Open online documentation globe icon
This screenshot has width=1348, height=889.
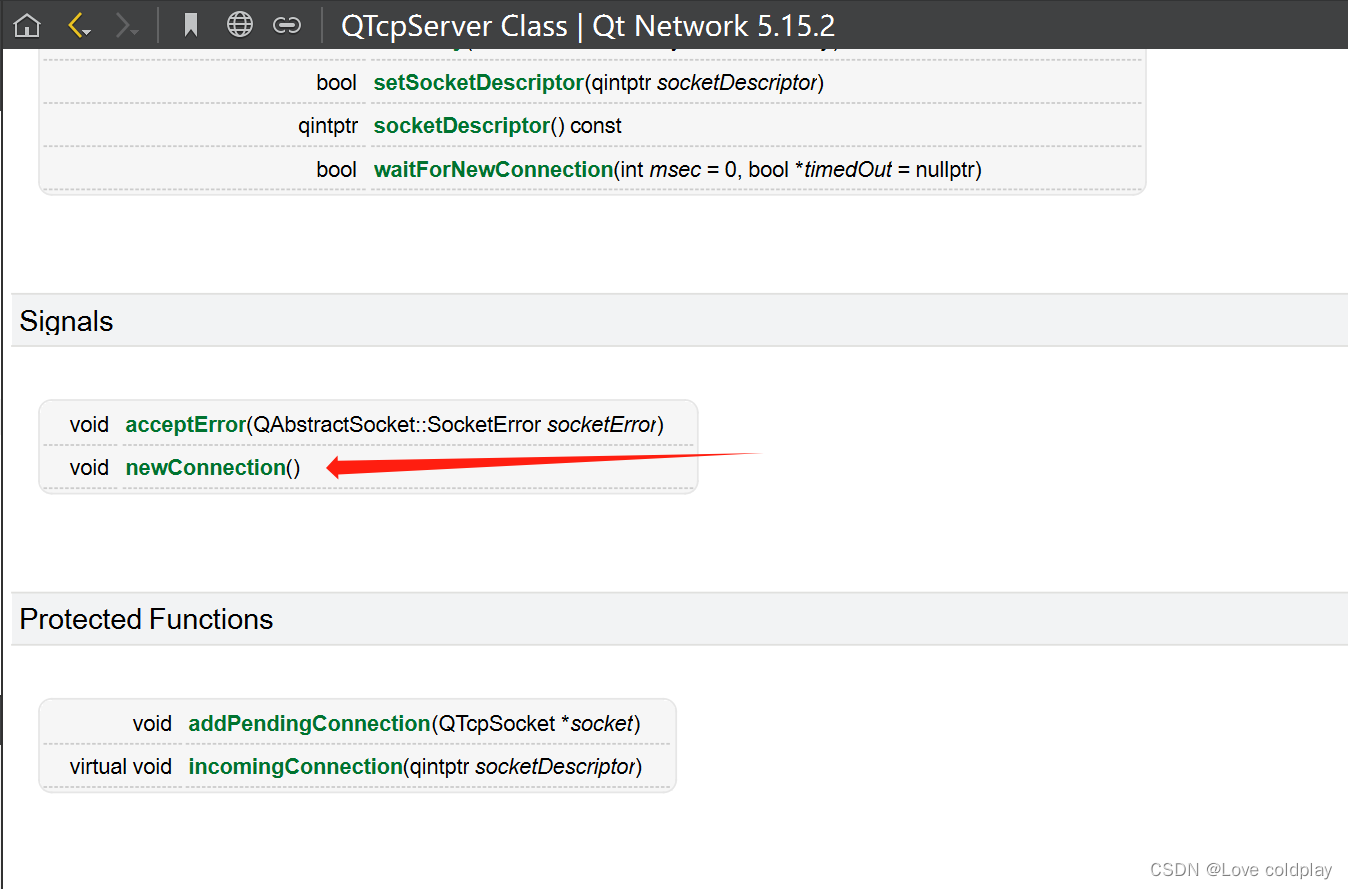point(240,25)
